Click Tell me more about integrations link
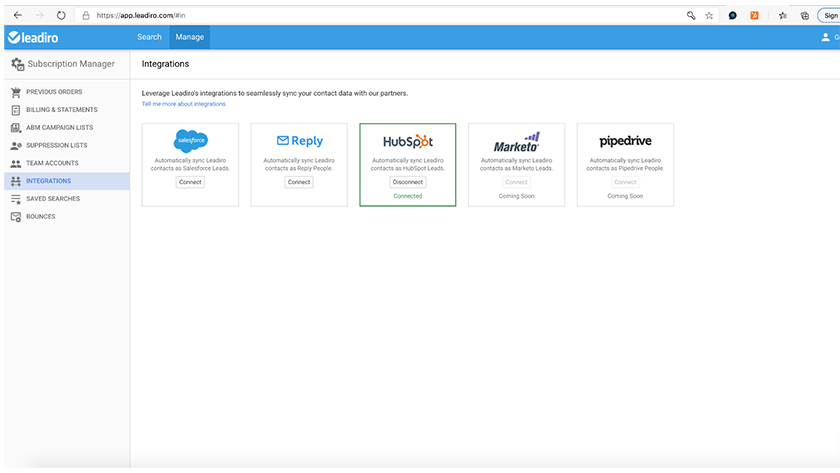The width and height of the screenshot is (840, 473). (183, 104)
